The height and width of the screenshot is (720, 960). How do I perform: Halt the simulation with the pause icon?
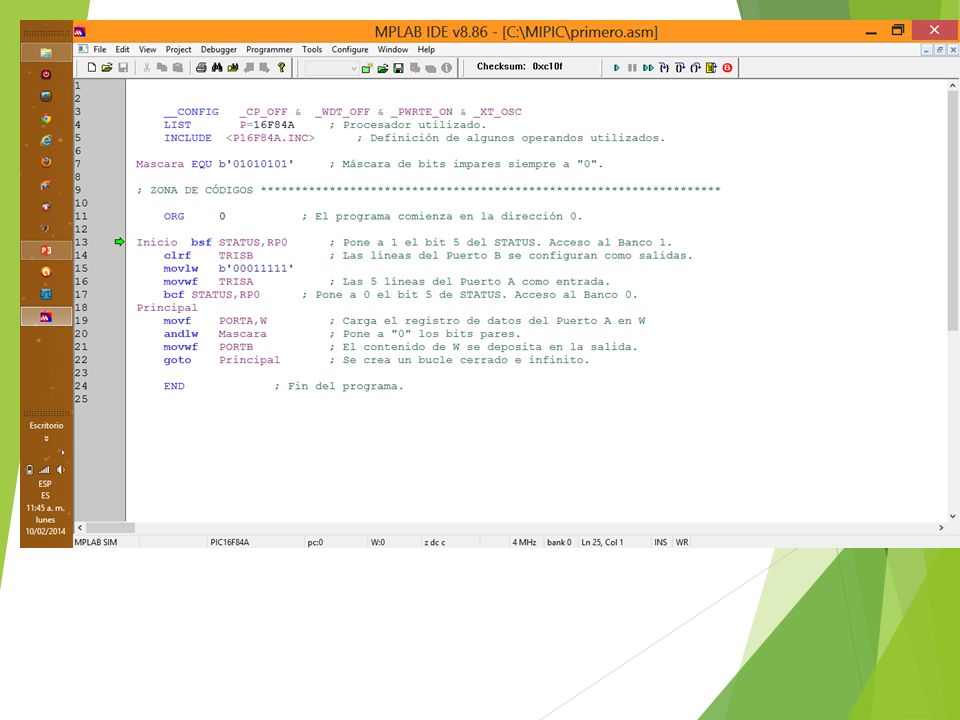tap(632, 68)
